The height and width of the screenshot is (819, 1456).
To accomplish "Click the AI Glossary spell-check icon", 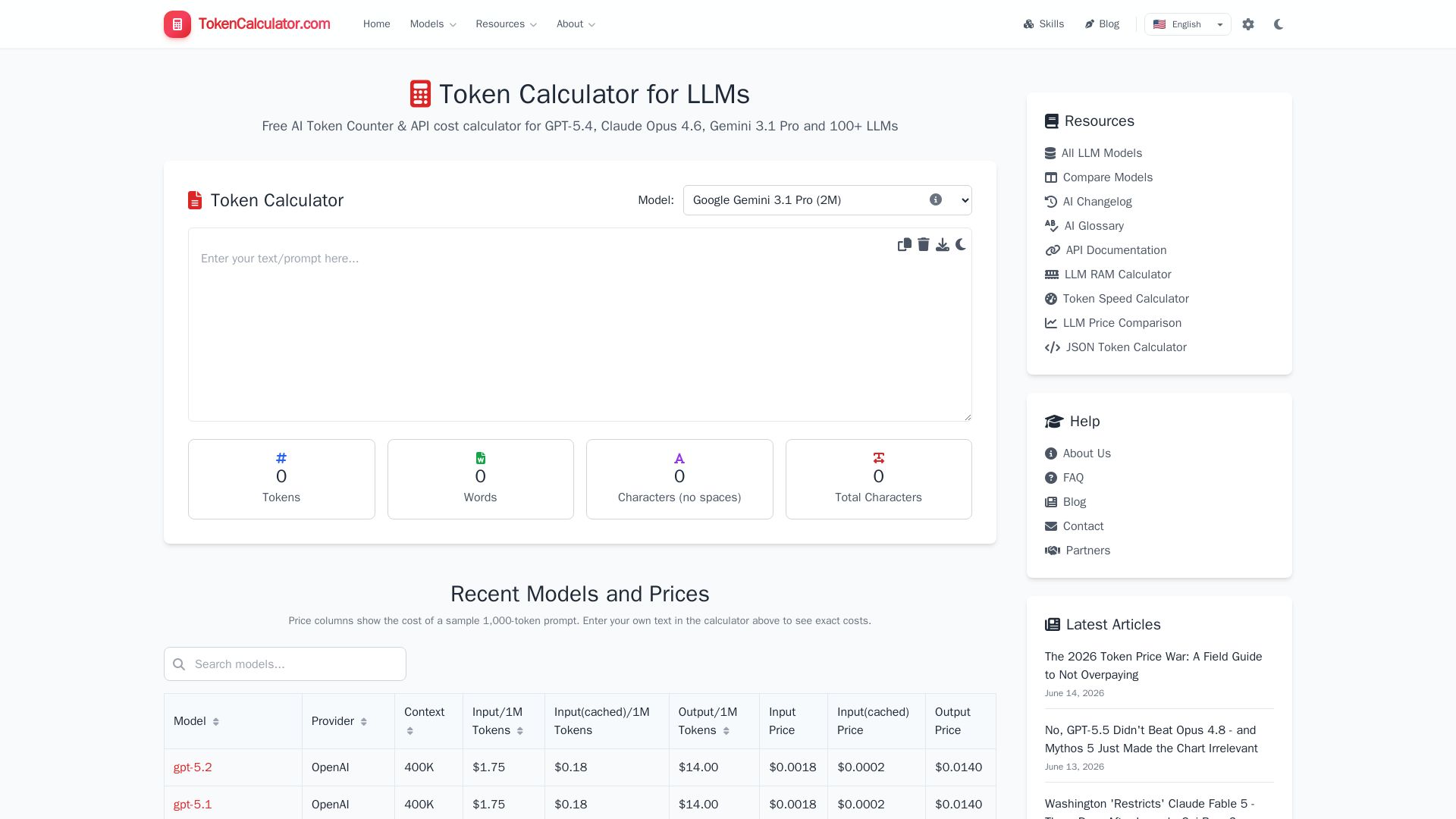I will point(1052,226).
